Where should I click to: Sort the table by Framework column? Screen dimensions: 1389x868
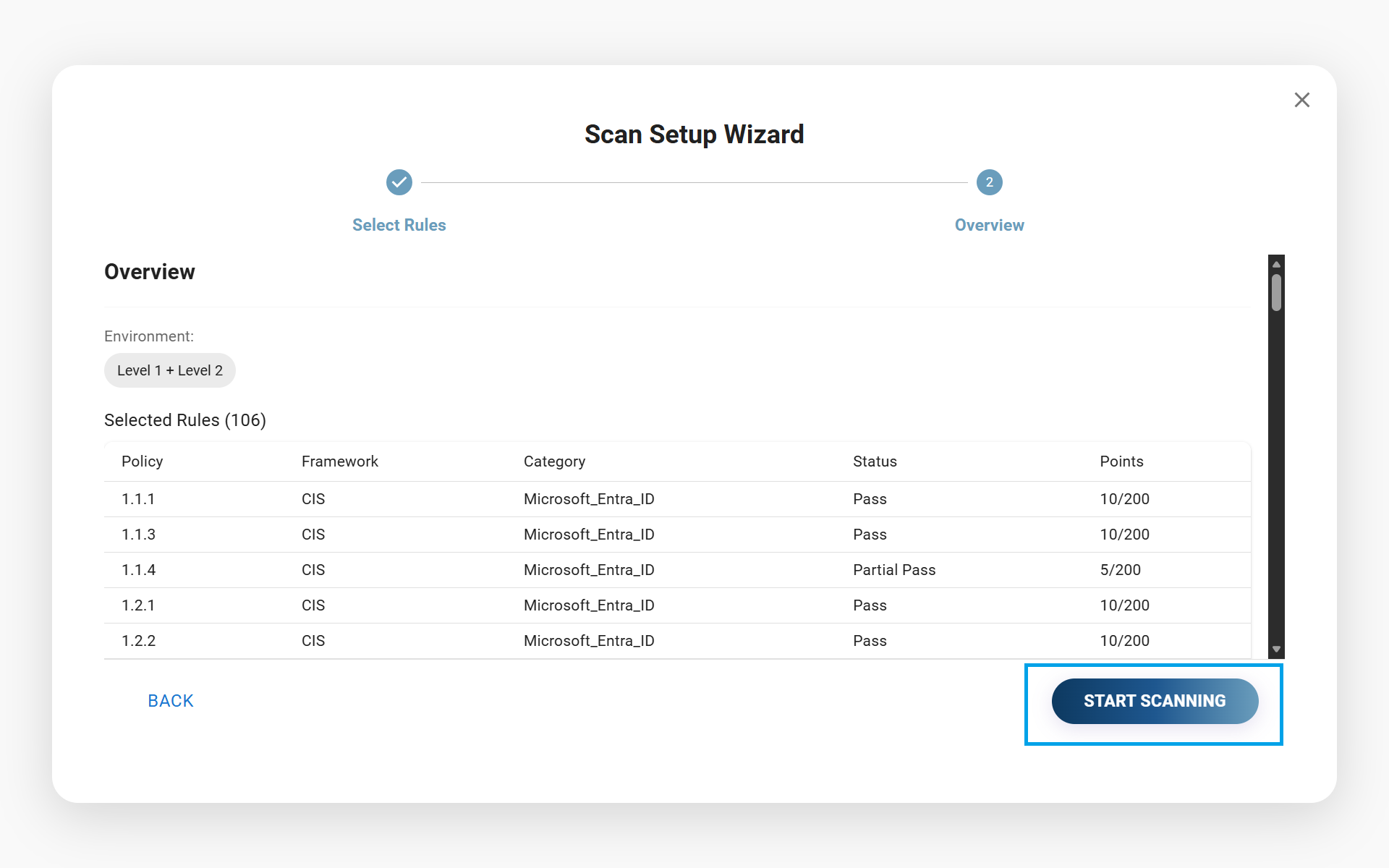pos(339,461)
